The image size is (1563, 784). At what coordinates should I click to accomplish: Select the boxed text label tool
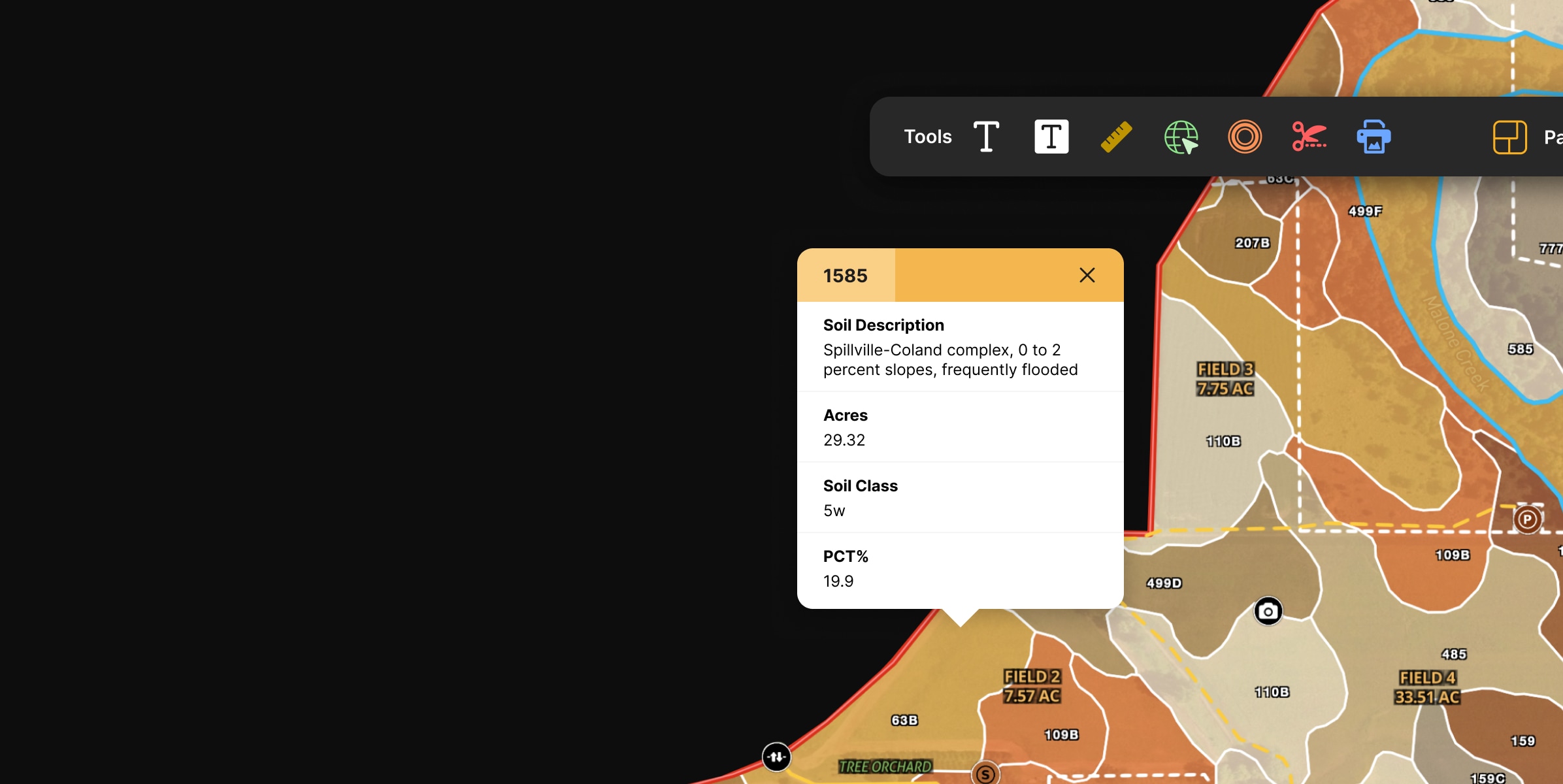(1051, 137)
